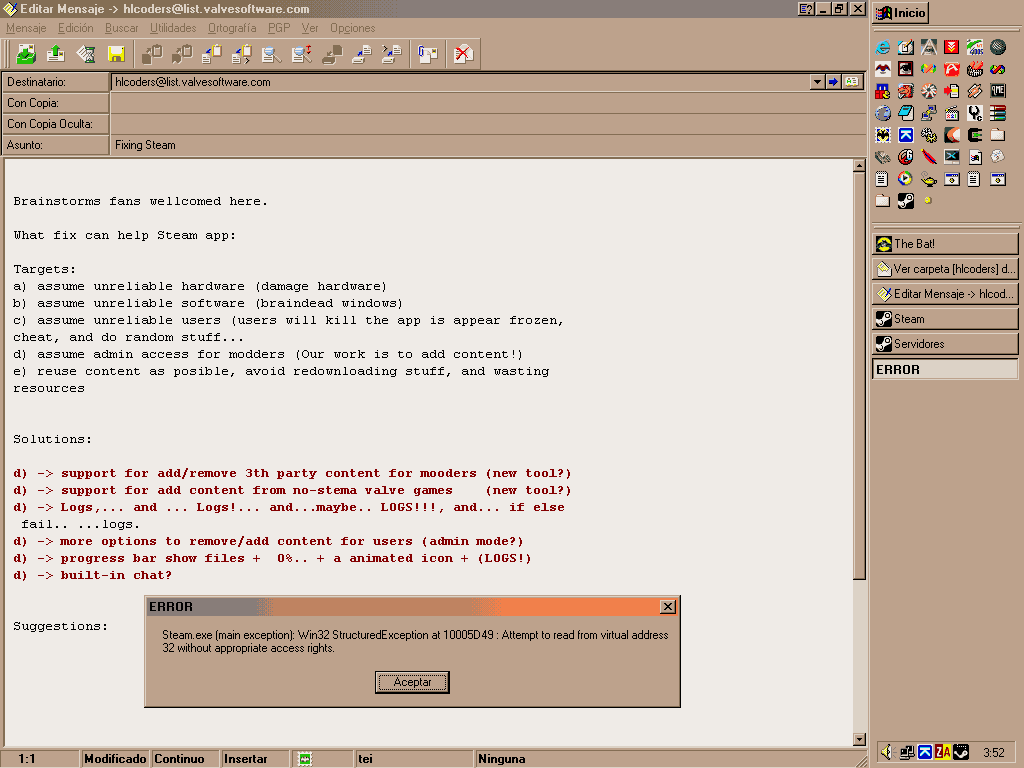The width and height of the screenshot is (1024, 768).
Task: Open the Utilidades menu
Action: coord(173,28)
